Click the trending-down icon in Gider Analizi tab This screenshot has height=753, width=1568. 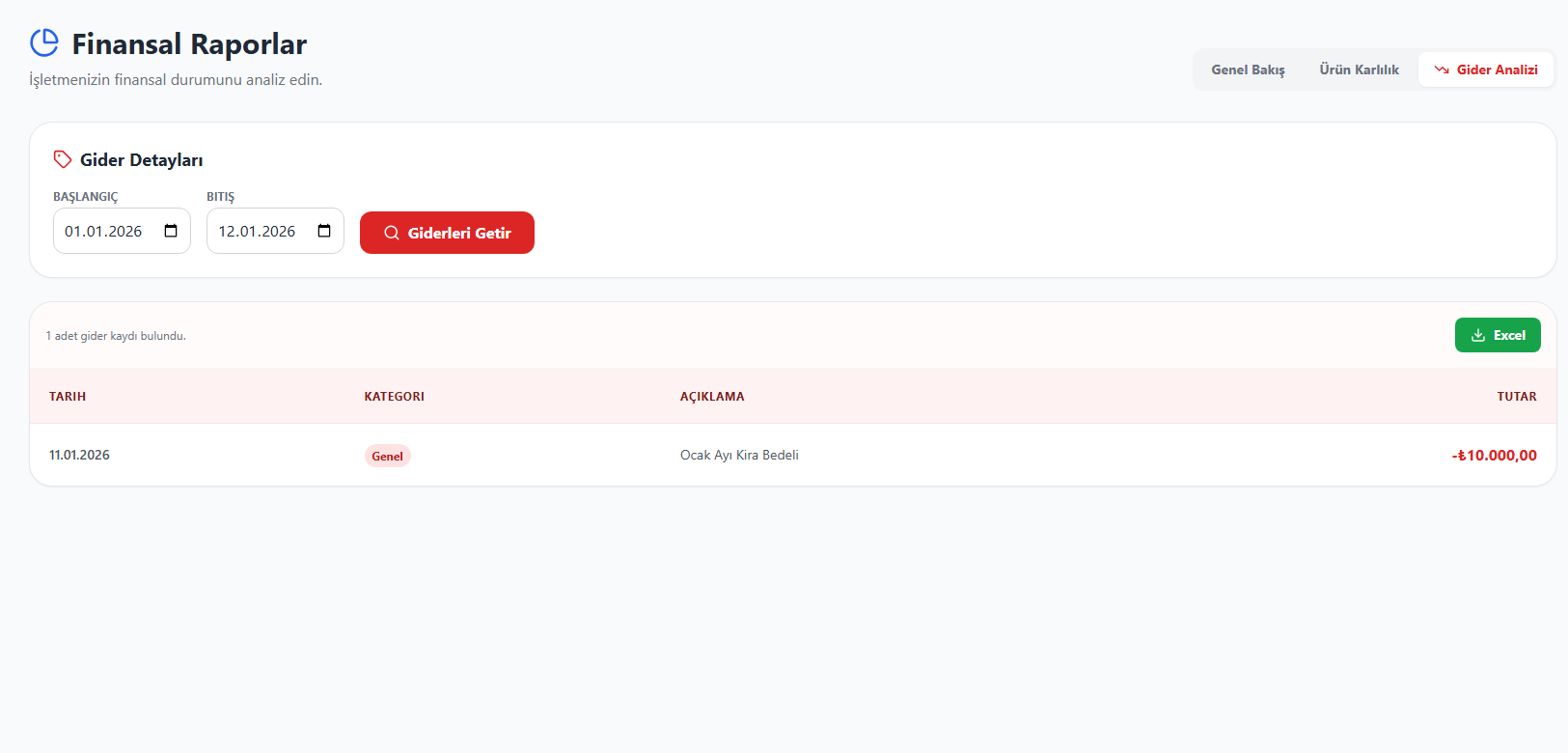tap(1442, 70)
